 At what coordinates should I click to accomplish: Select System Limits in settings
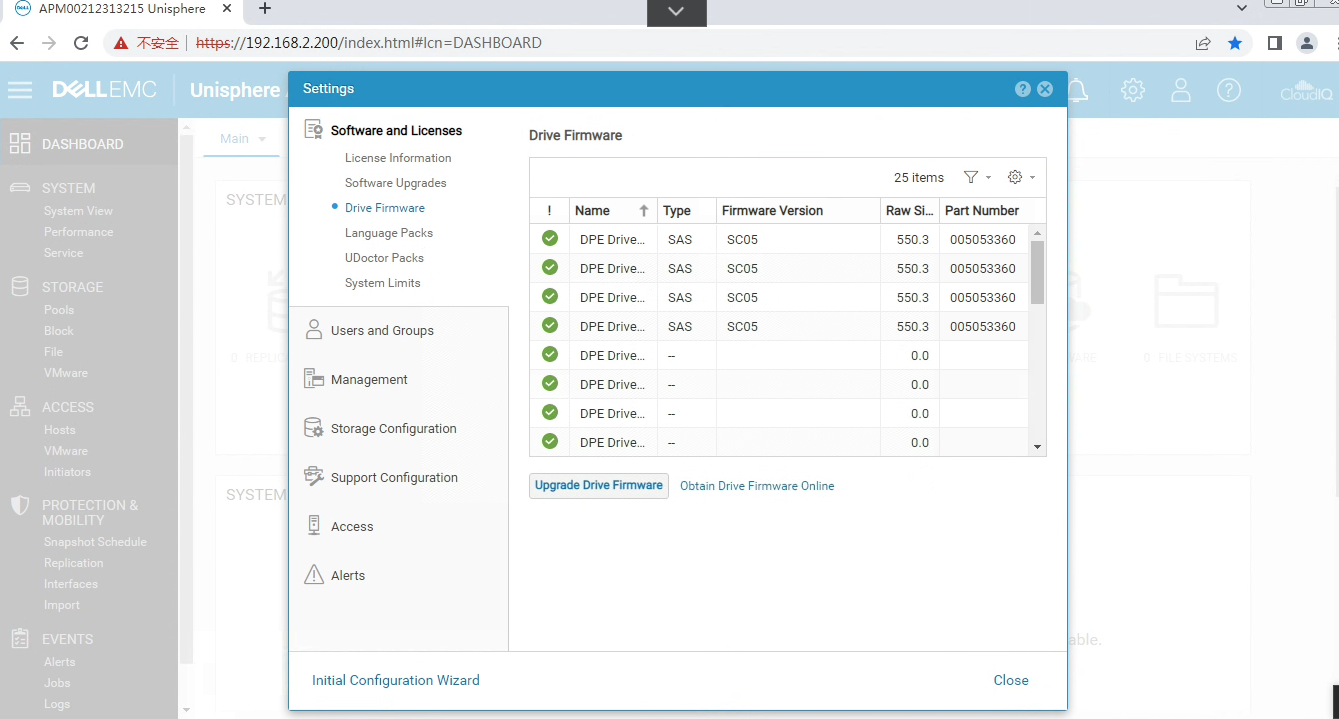383,283
